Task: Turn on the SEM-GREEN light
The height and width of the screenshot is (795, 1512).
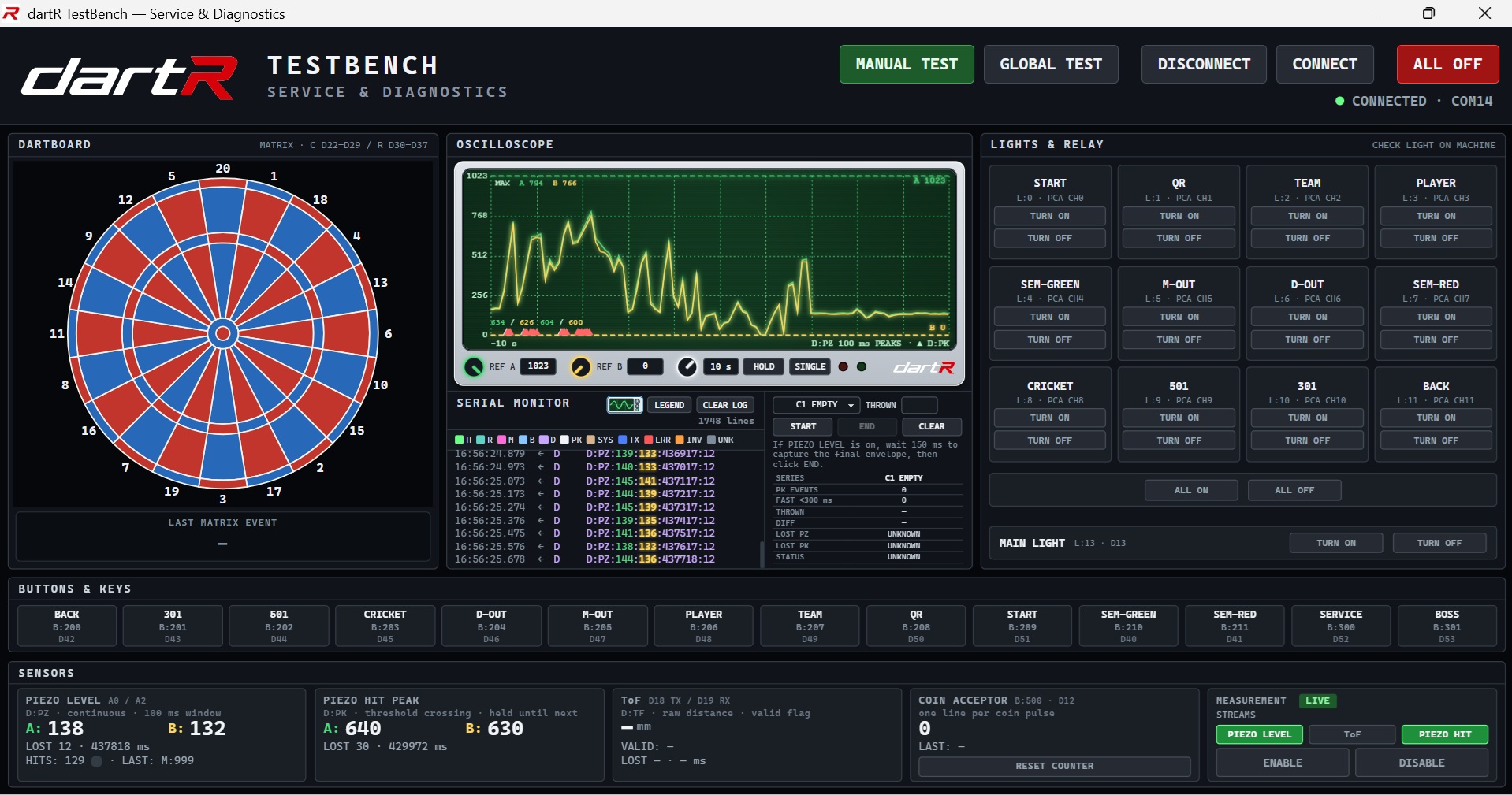Action: [x=1050, y=317]
